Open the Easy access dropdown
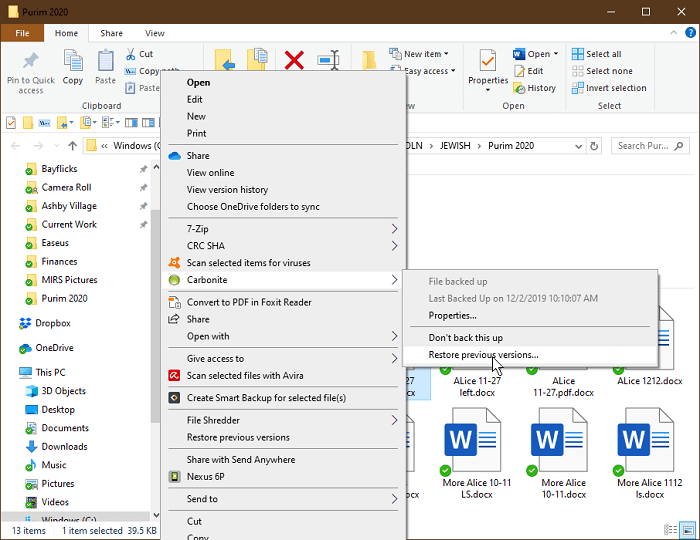This screenshot has width=700, height=540. click(423, 71)
